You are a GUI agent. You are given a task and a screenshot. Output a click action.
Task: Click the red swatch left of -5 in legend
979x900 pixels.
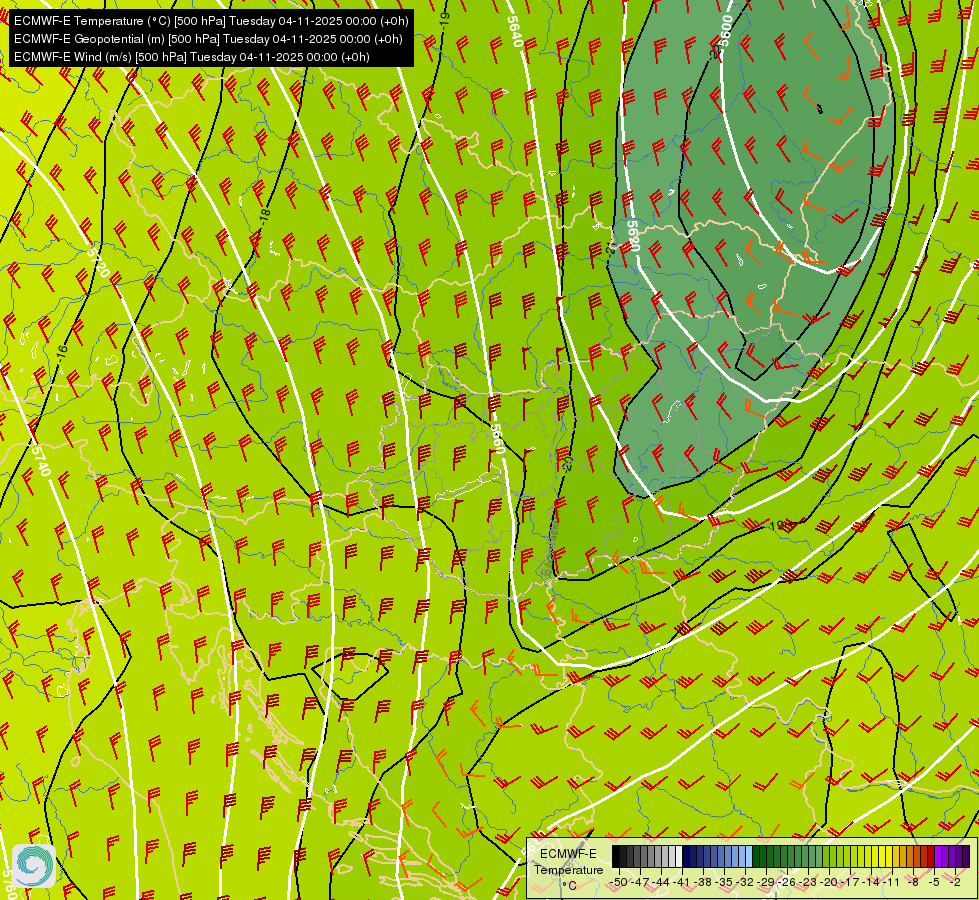pyautogui.click(x=931, y=856)
